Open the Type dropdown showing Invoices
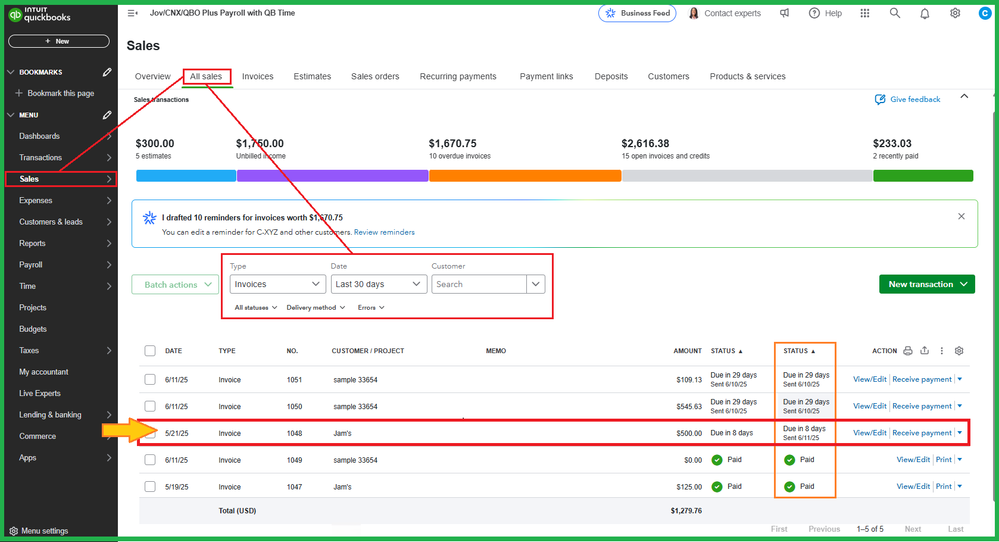The height and width of the screenshot is (542, 999). pyautogui.click(x=277, y=284)
